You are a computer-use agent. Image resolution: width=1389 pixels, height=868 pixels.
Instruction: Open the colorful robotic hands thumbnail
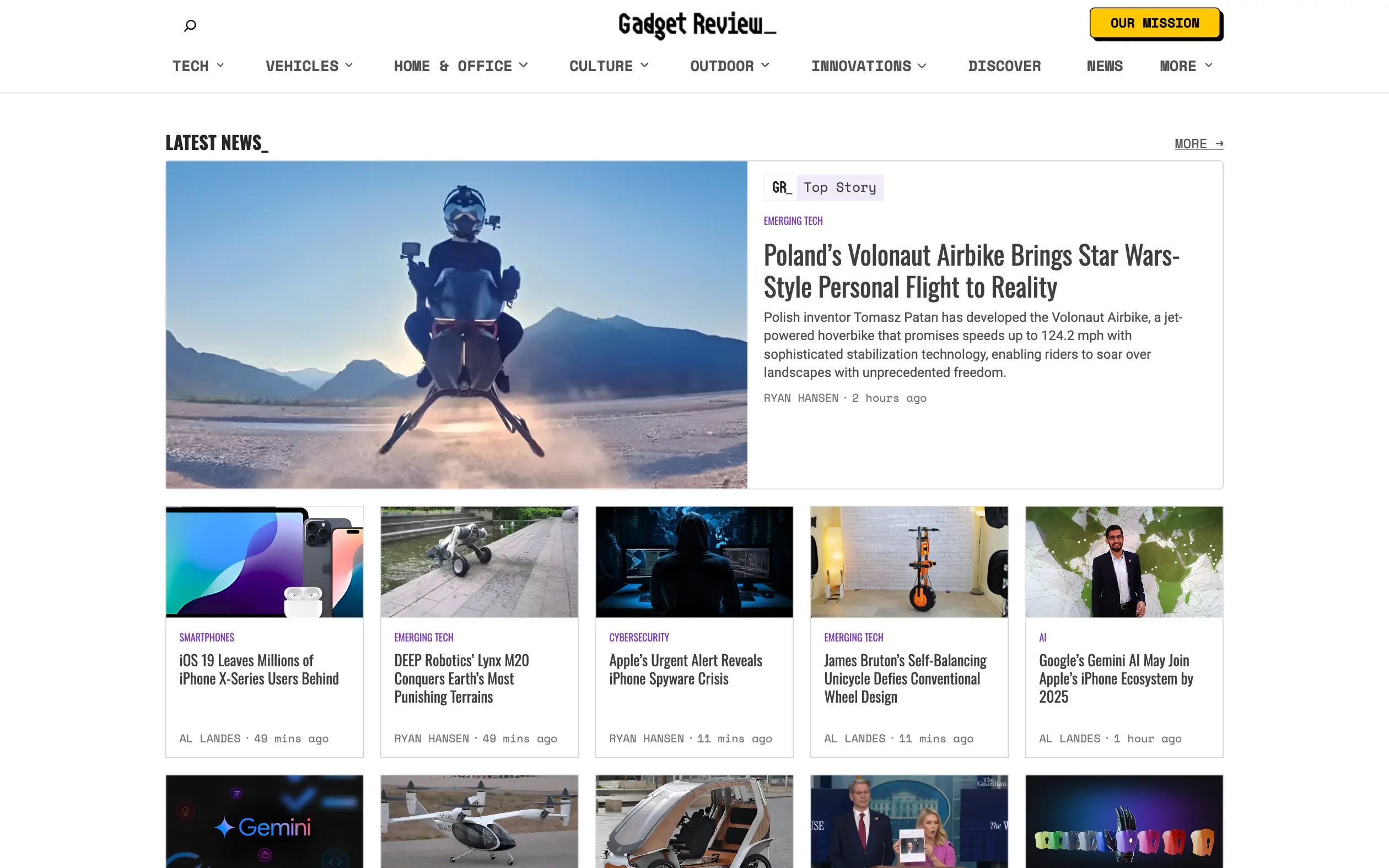pyautogui.click(x=1124, y=822)
